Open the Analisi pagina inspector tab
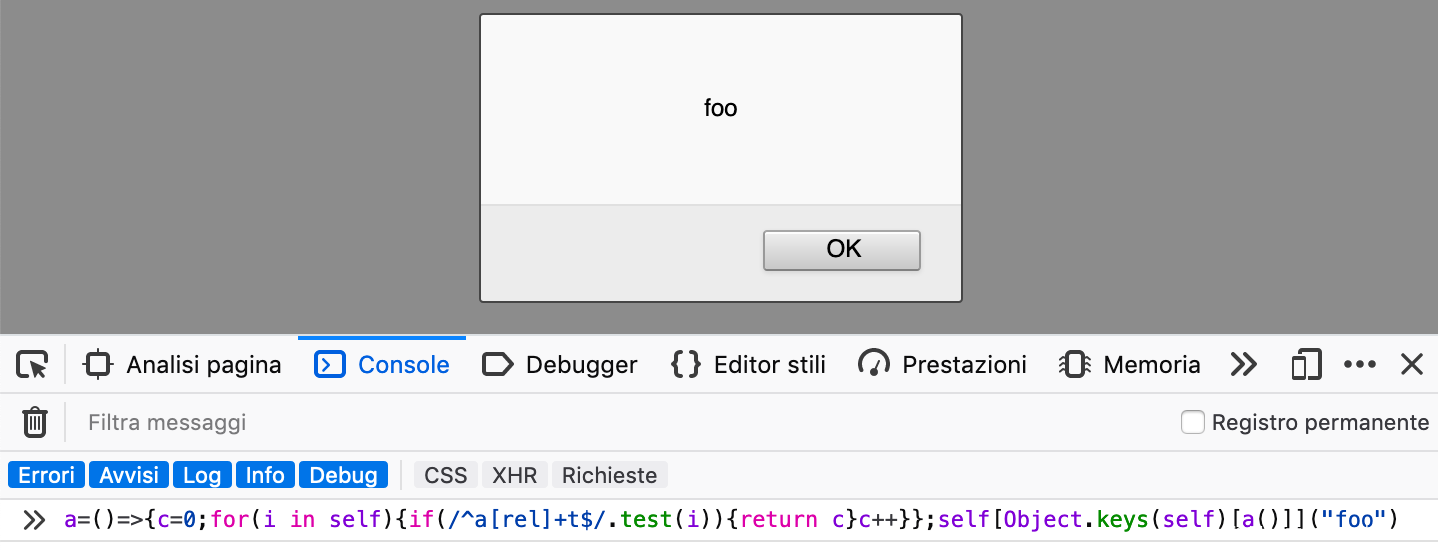The width and height of the screenshot is (1438, 550). pyautogui.click(x=183, y=365)
